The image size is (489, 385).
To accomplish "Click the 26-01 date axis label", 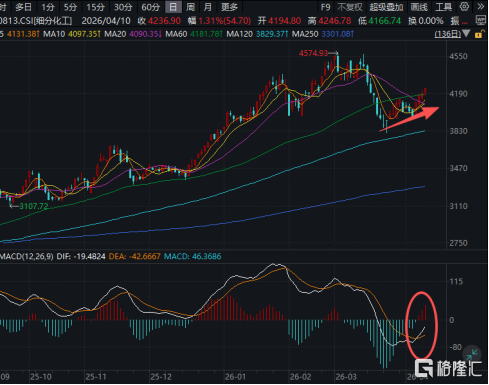I will tap(235, 377).
